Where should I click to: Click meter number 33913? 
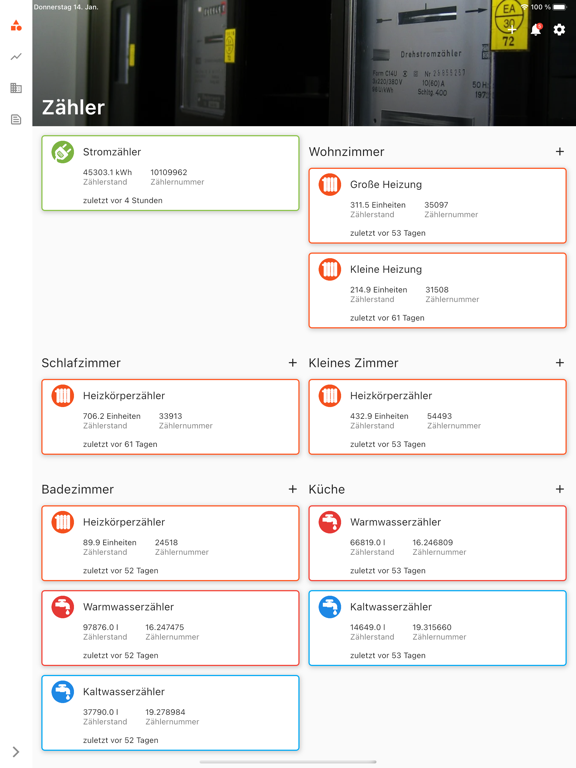(170, 416)
